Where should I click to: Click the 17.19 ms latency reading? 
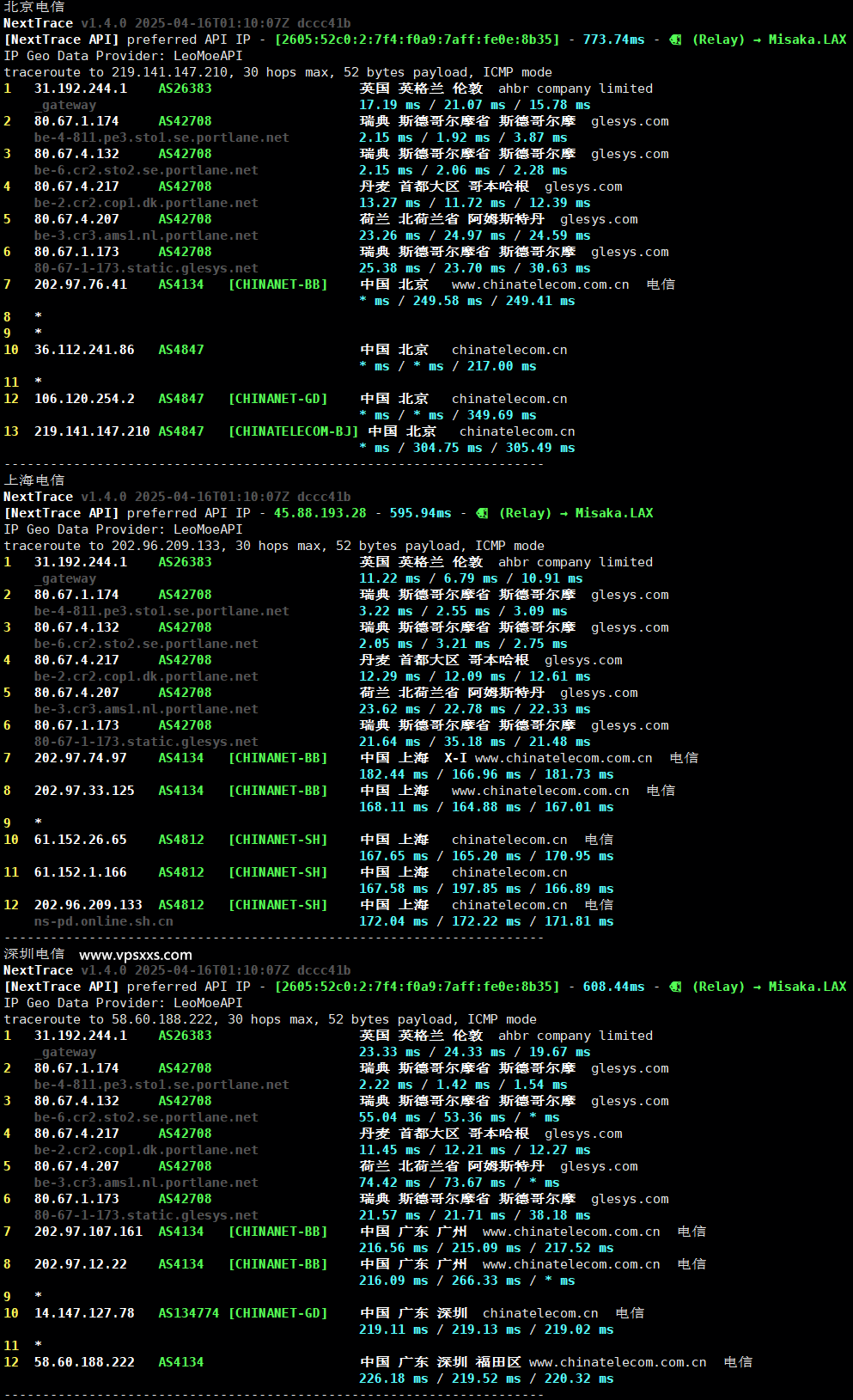[x=390, y=105]
